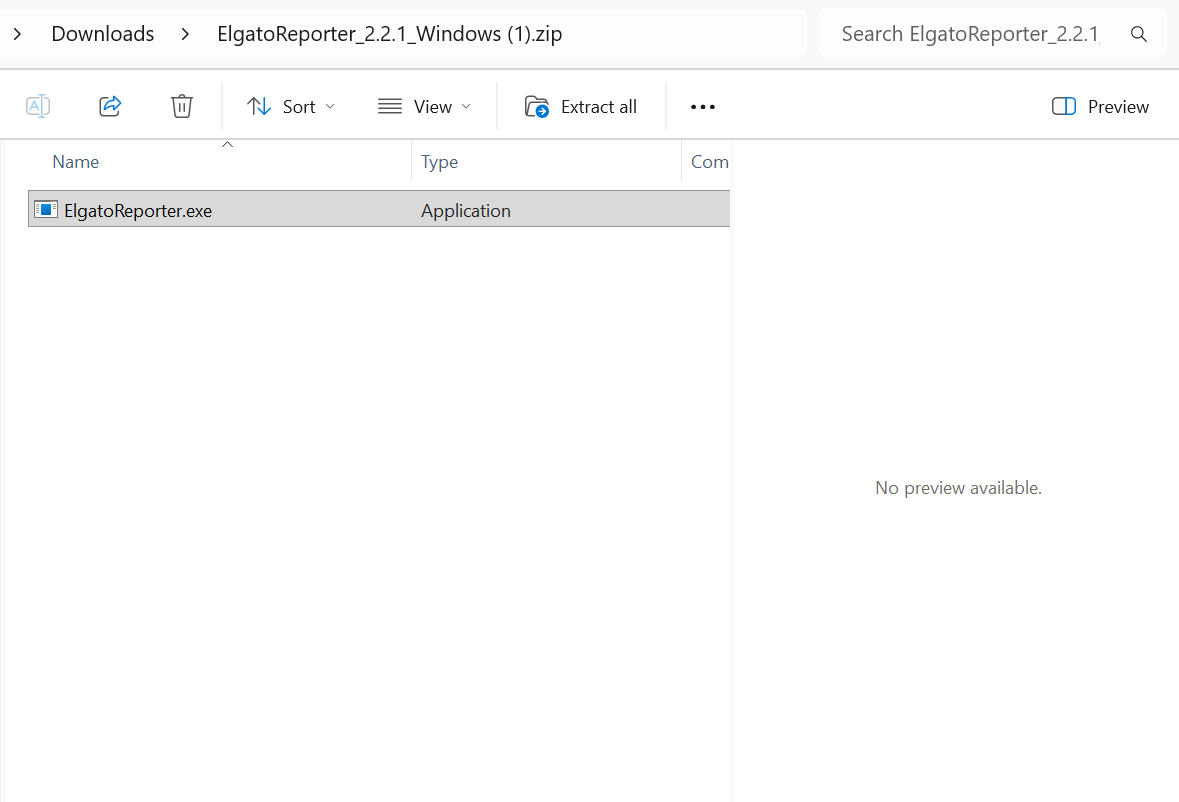1179x802 pixels.
Task: Select the ElgatoReporter zip breadcrumb item
Action: [388, 33]
